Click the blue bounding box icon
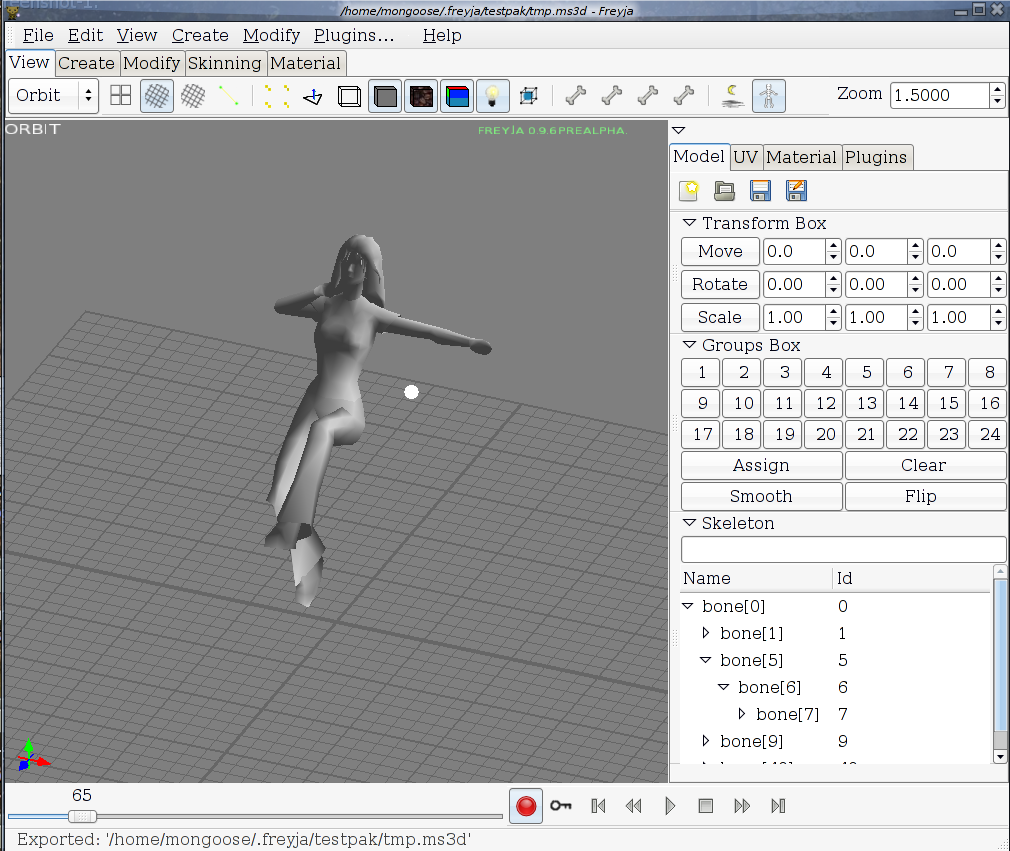Screen dimensions: 1010x851 click(x=528, y=96)
